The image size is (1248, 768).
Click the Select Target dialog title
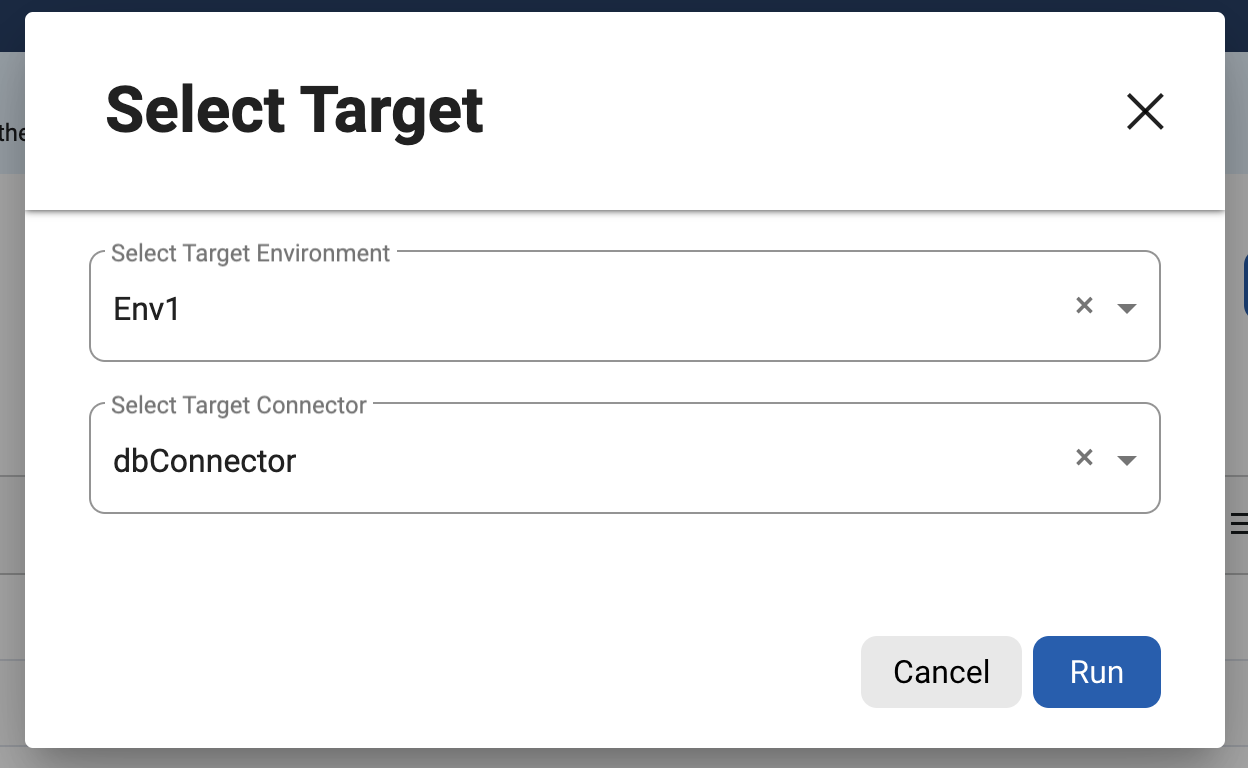coord(294,110)
